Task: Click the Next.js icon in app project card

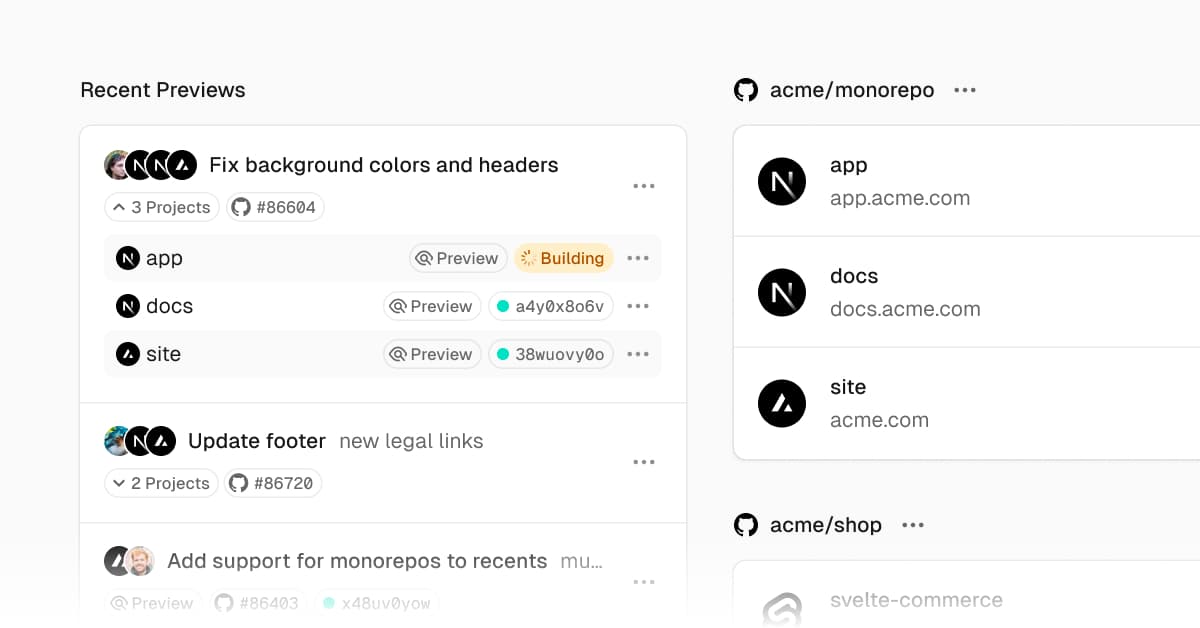Action: tap(782, 182)
